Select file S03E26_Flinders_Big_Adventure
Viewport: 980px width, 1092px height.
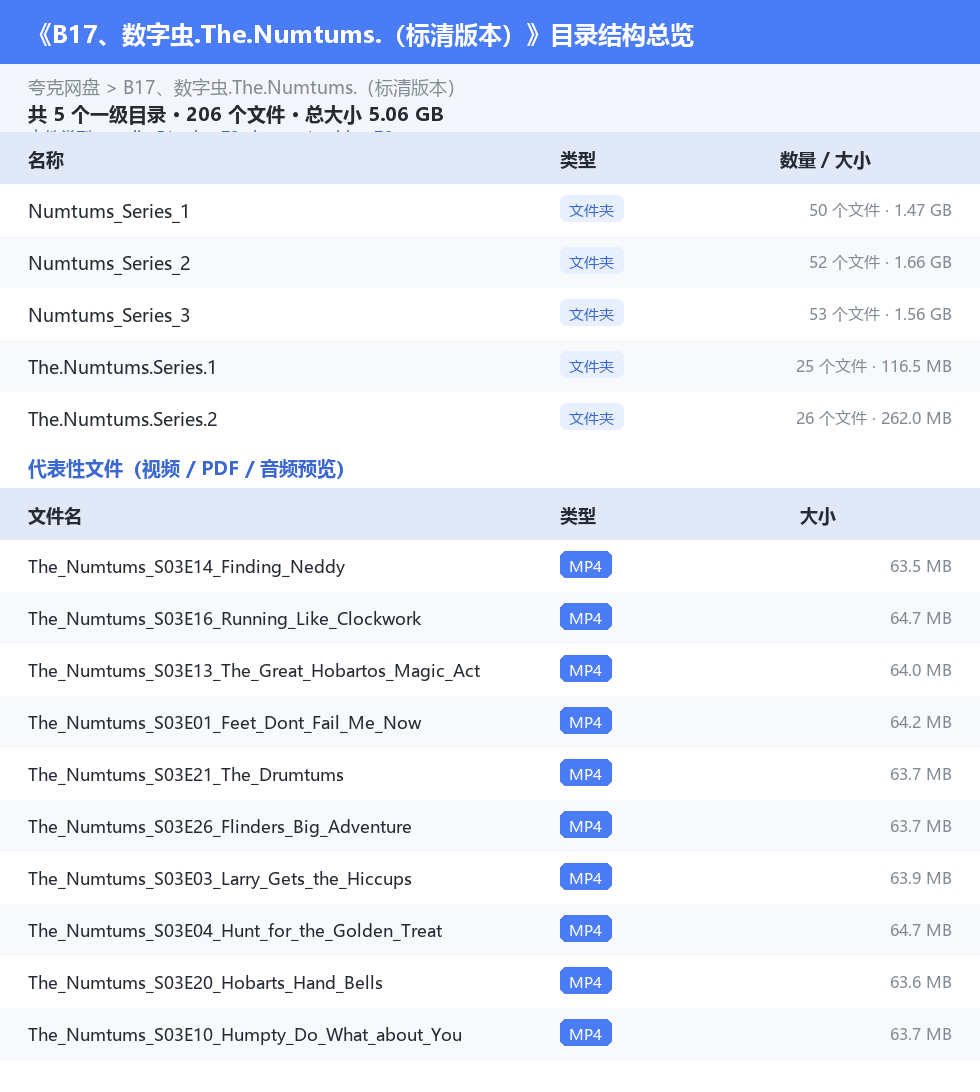219,827
